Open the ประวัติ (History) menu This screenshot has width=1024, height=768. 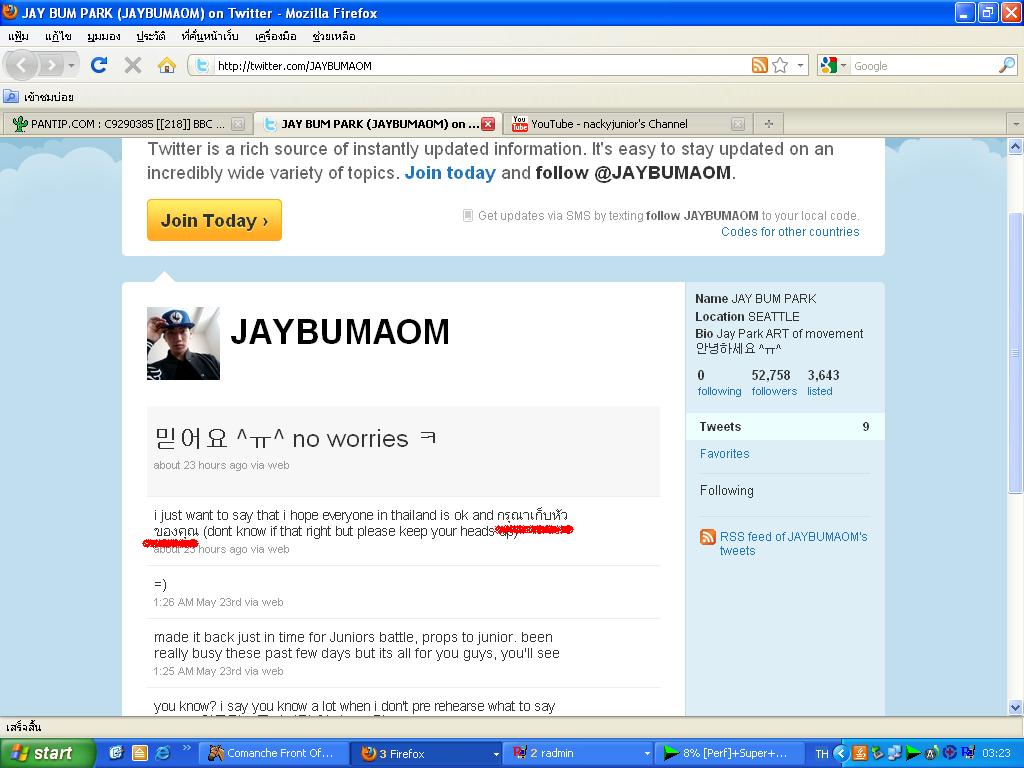[x=151, y=36]
